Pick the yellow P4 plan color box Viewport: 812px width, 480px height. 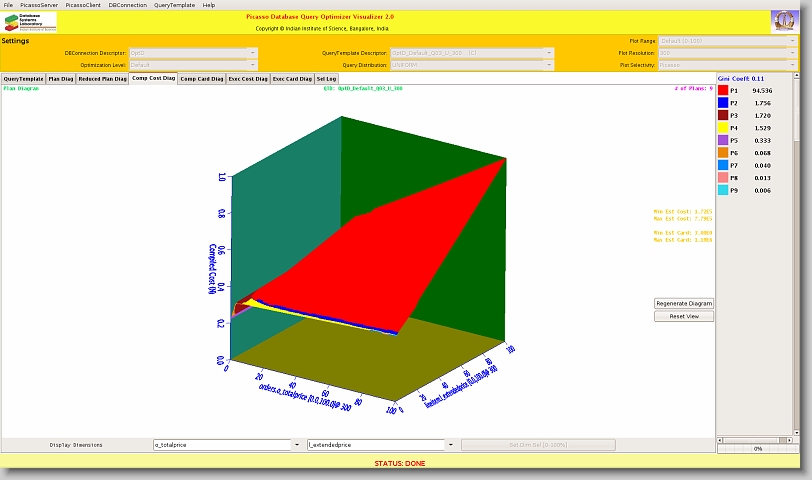[x=722, y=128]
